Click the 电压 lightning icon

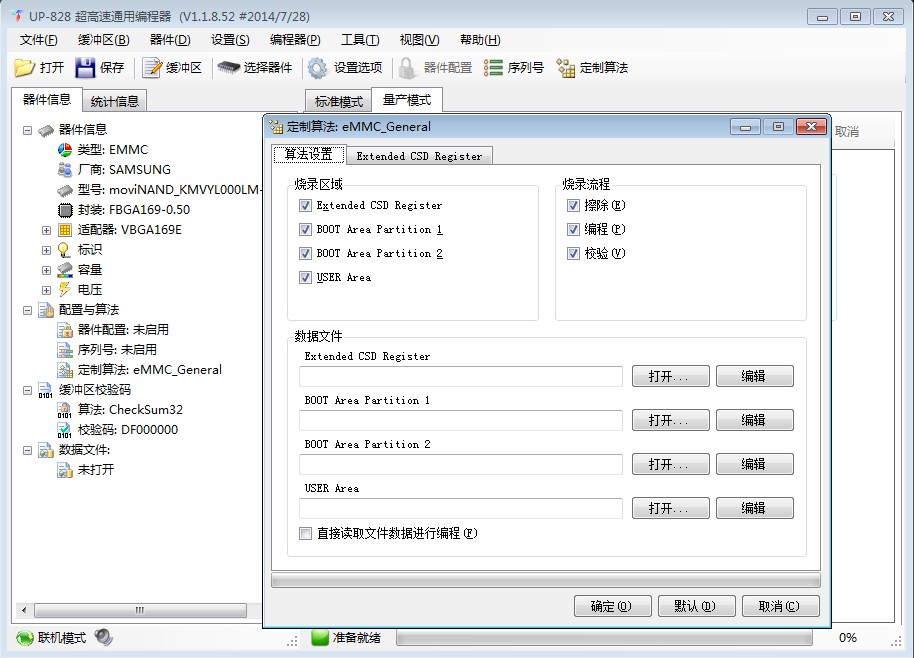pos(65,290)
